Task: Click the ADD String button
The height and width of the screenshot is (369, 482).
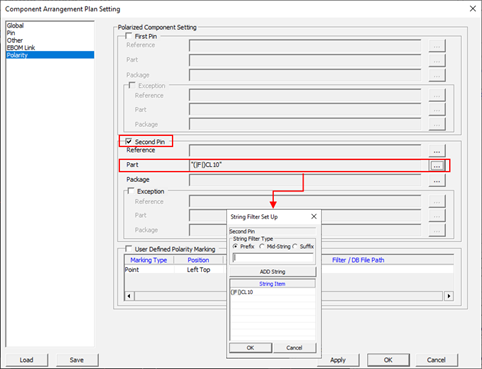Action: pyautogui.click(x=272, y=272)
